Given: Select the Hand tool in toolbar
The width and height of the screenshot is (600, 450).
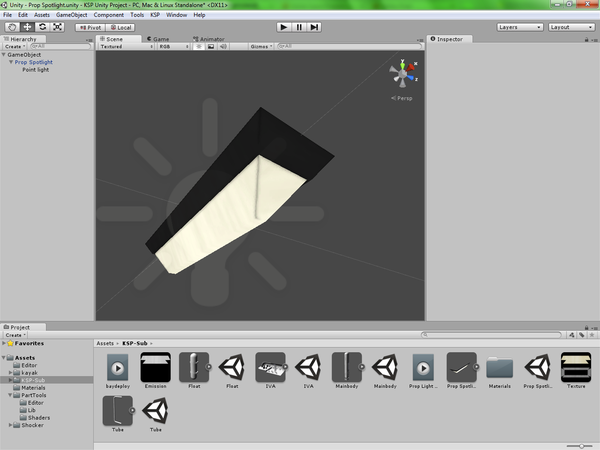Looking at the screenshot, I should (x=12, y=27).
